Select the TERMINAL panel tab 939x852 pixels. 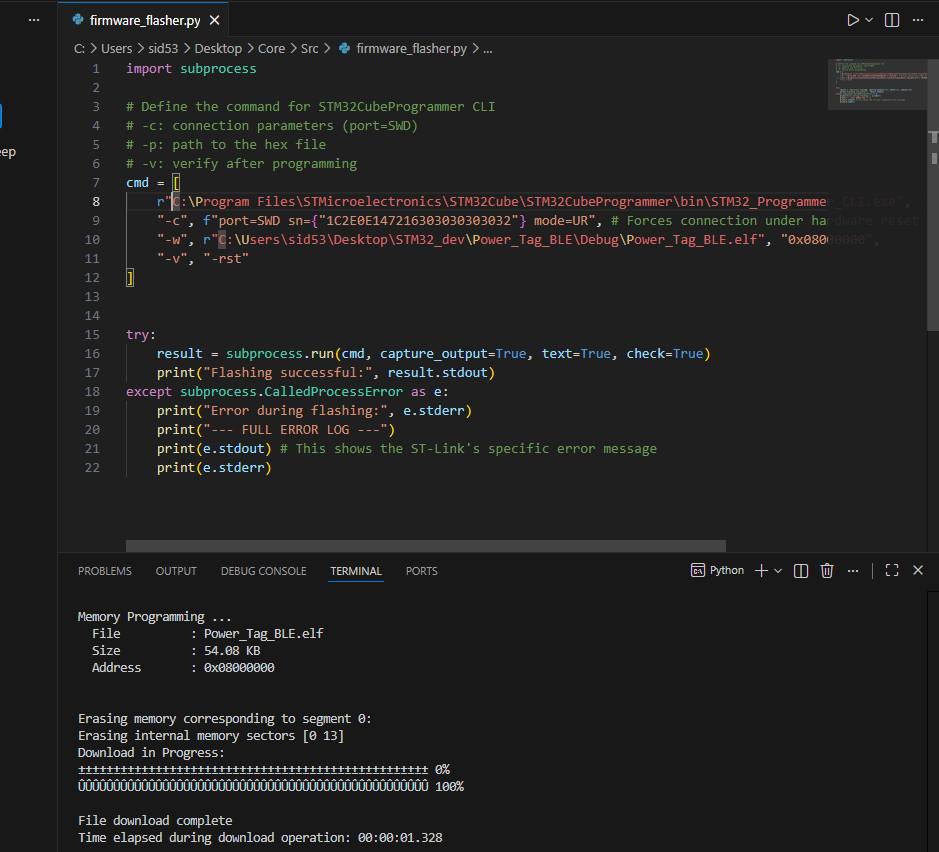pyautogui.click(x=356, y=571)
